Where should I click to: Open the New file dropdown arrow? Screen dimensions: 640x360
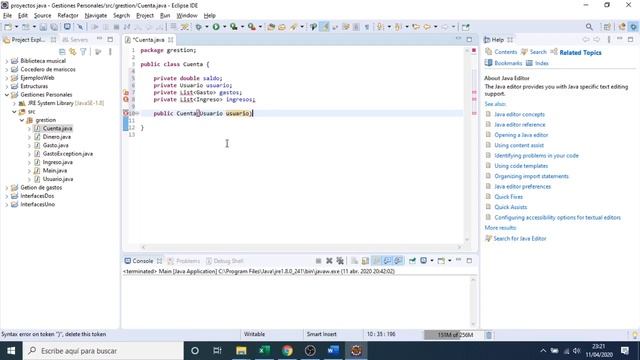(16, 27)
